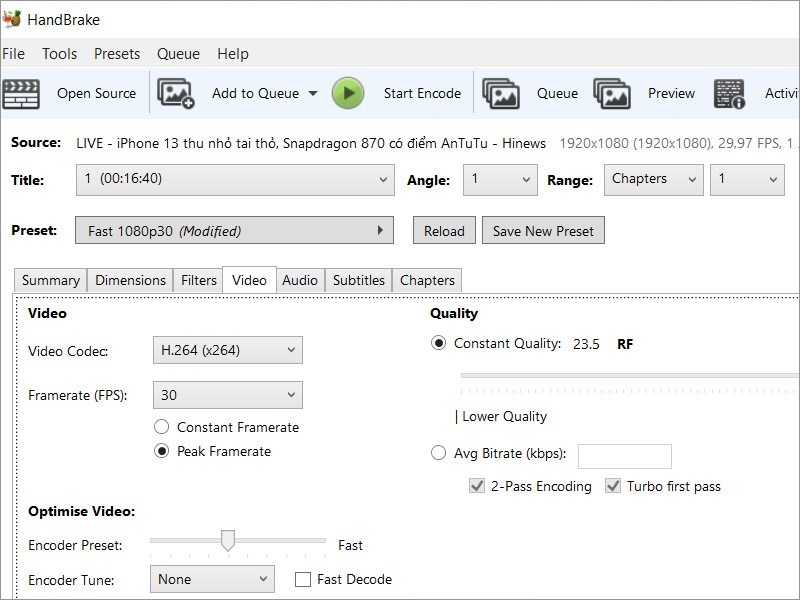This screenshot has width=800, height=600.
Task: Select Peak Framerate radio button
Action: (162, 451)
